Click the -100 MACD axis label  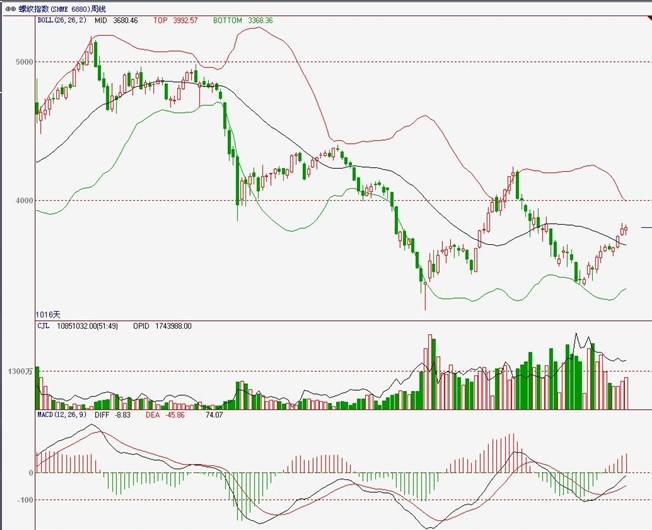tap(25, 500)
